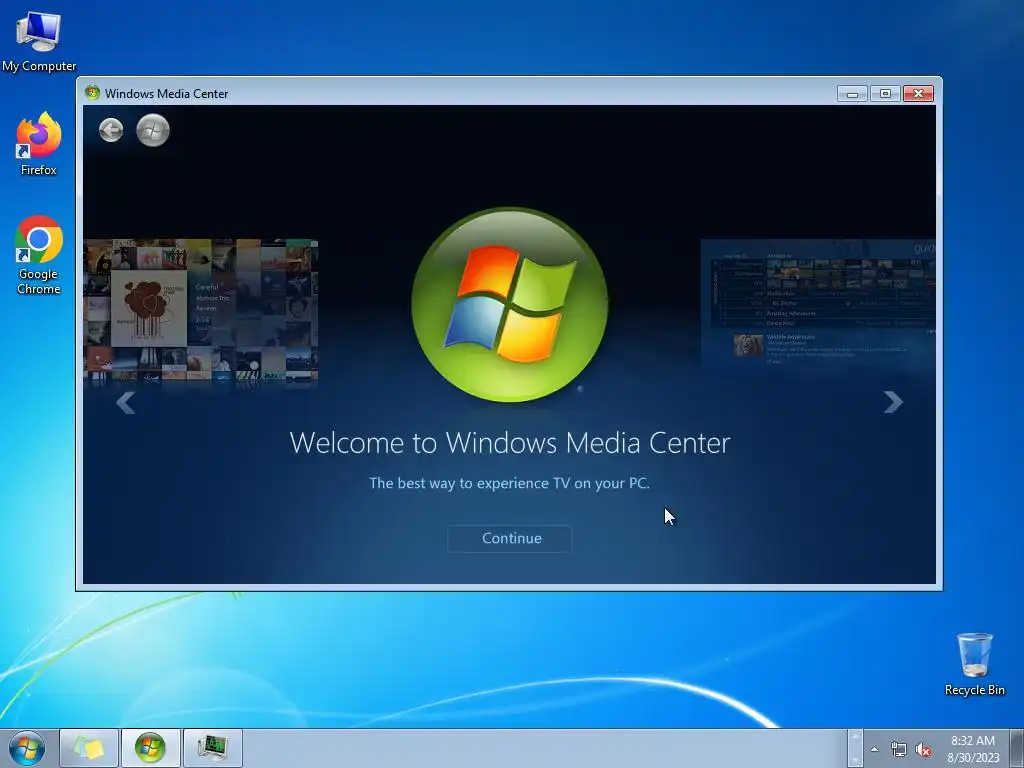
Task: Launch Firefox from the desktop
Action: coord(39,144)
